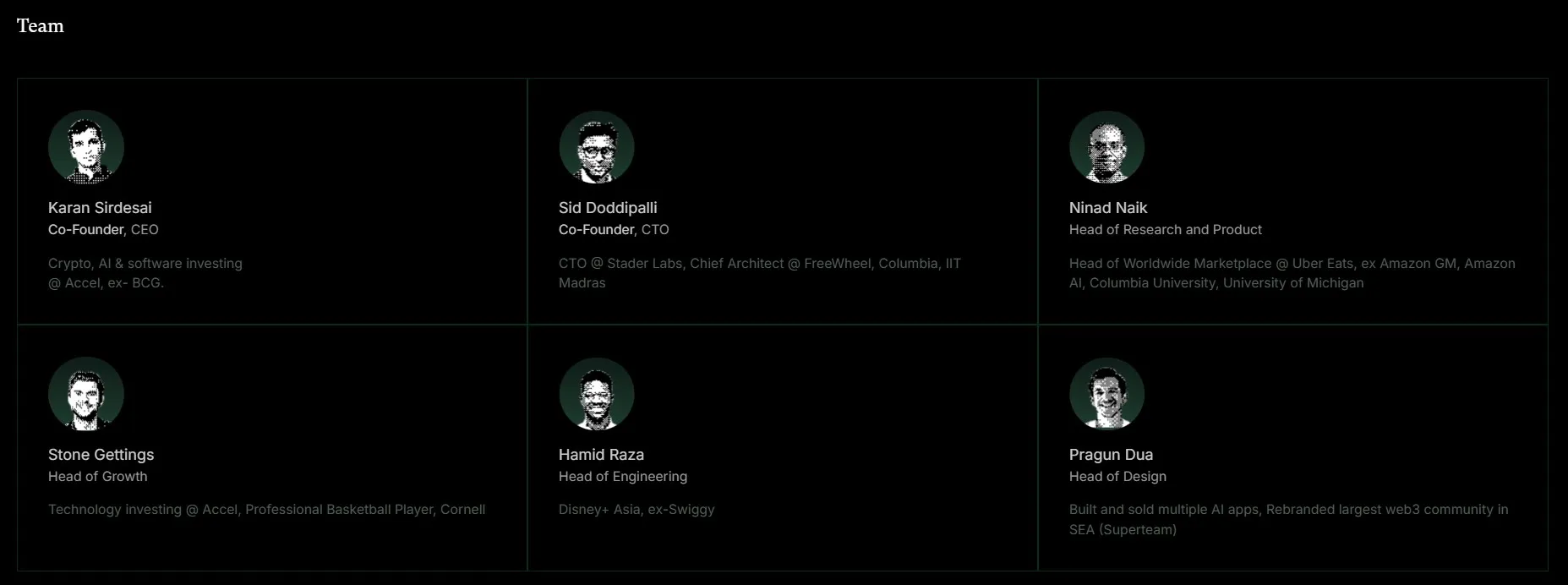This screenshot has width=1568, height=585.
Task: Click the "Head of Design" title
Action: [1117, 477]
